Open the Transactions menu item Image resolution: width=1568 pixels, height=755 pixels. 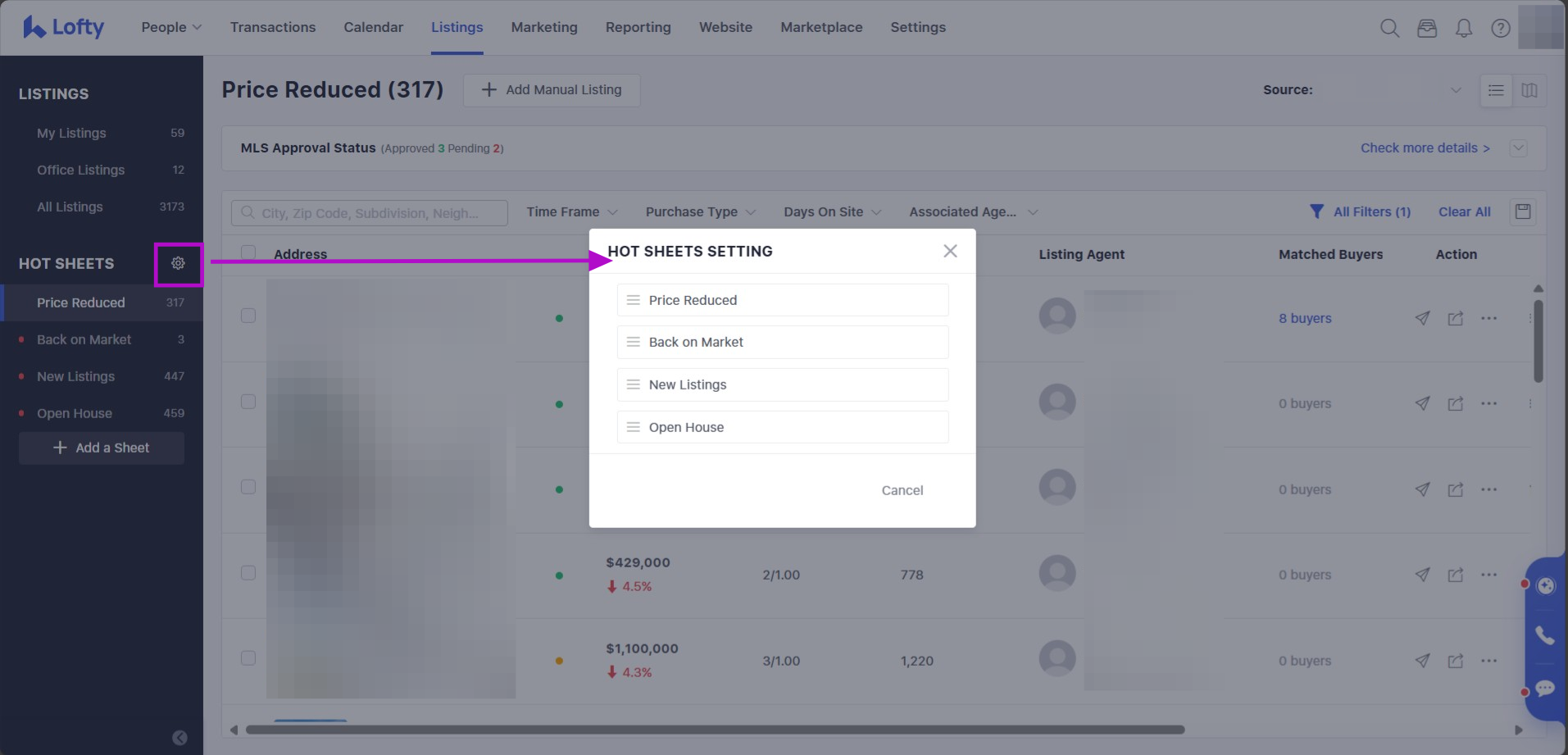273,27
